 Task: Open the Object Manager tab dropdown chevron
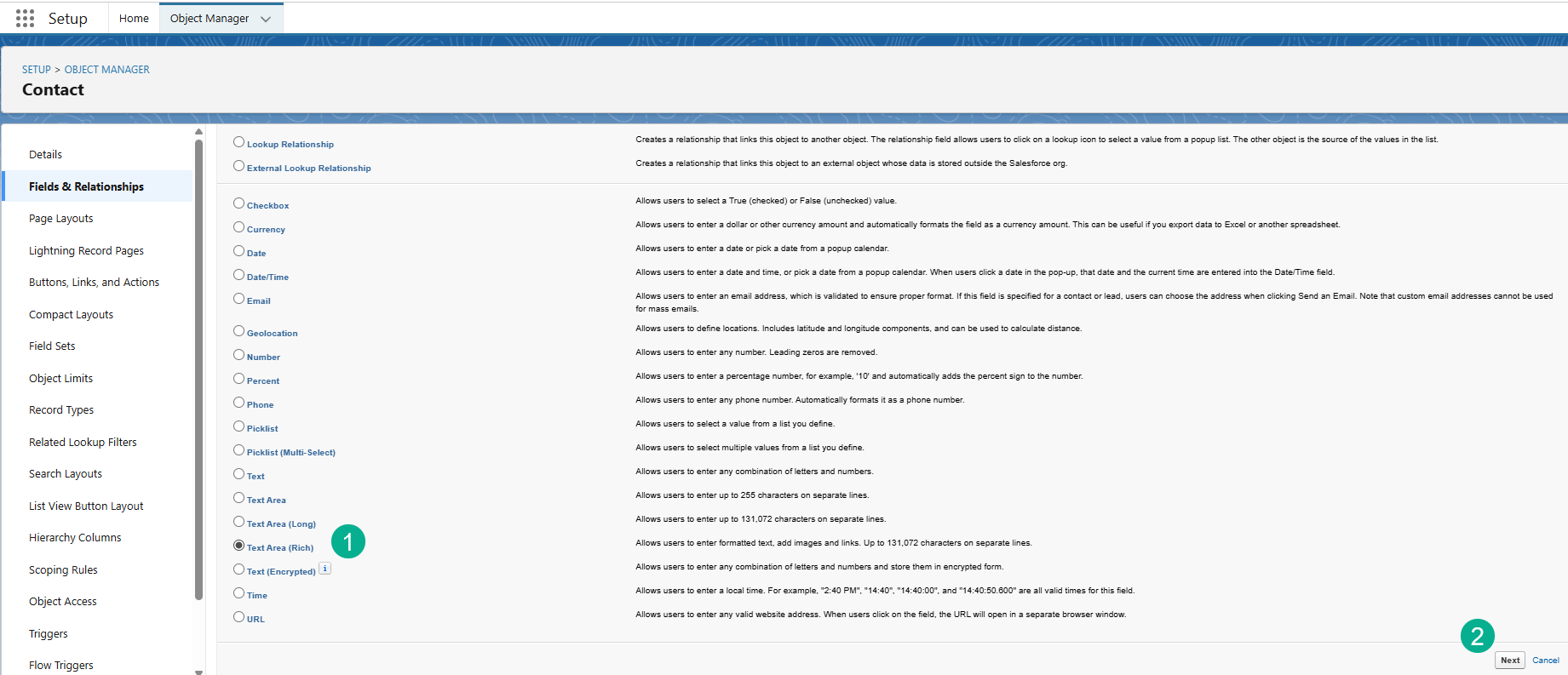[266, 19]
